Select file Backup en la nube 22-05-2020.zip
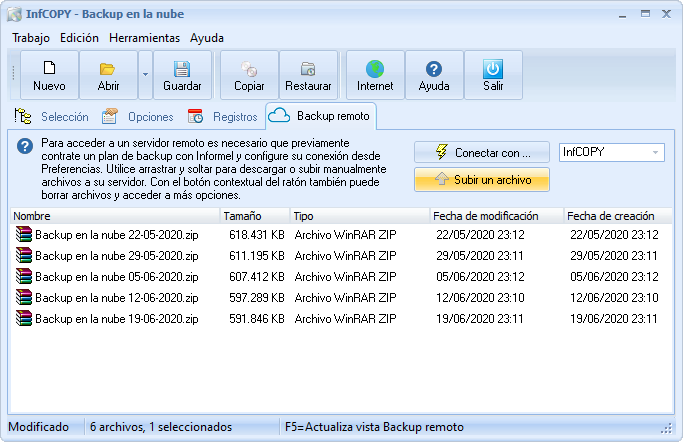Screen dimensions: 683x442 [117, 235]
